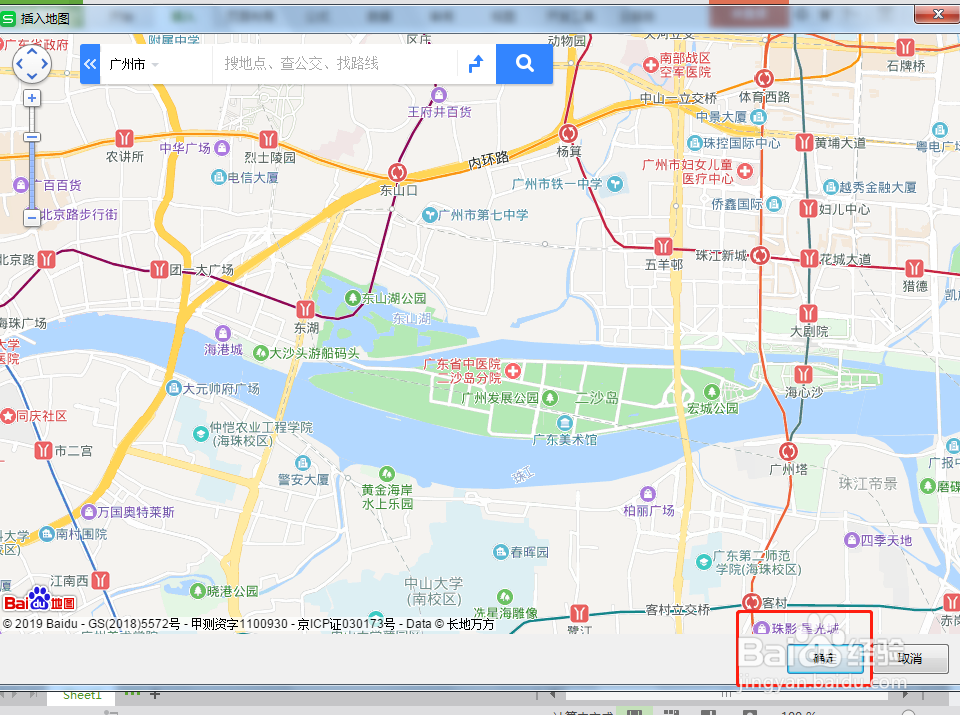The width and height of the screenshot is (960, 715).
Task: Click the 北京路 metro station icon
Action: [47, 260]
